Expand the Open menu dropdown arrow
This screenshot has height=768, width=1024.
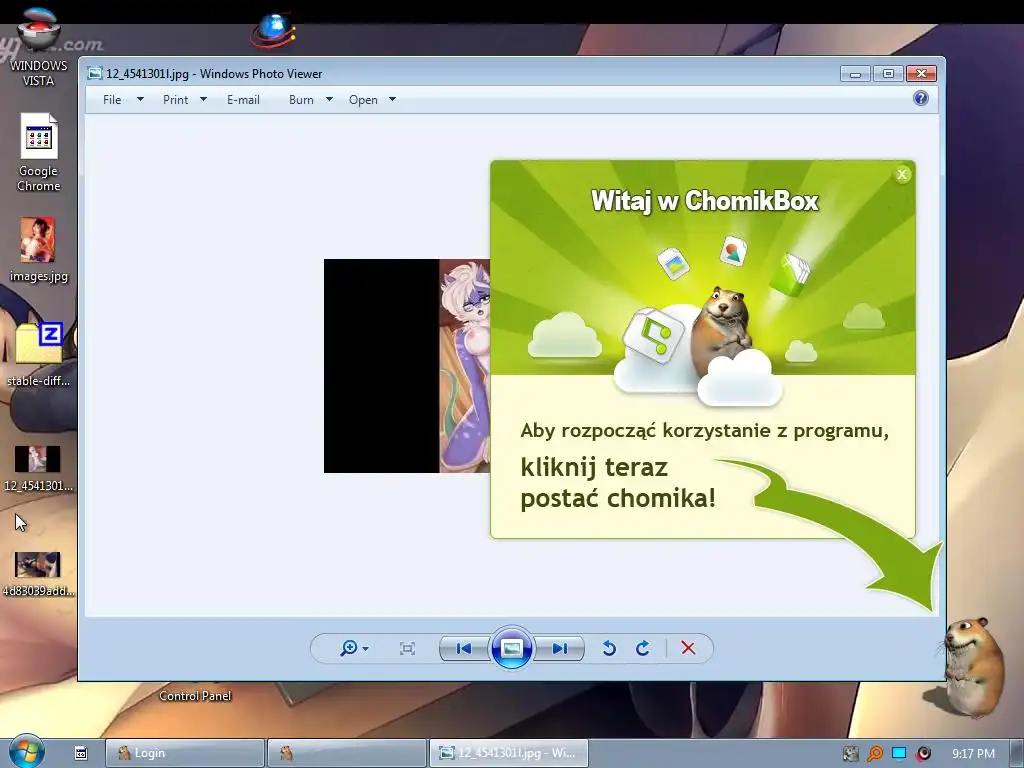(x=392, y=99)
